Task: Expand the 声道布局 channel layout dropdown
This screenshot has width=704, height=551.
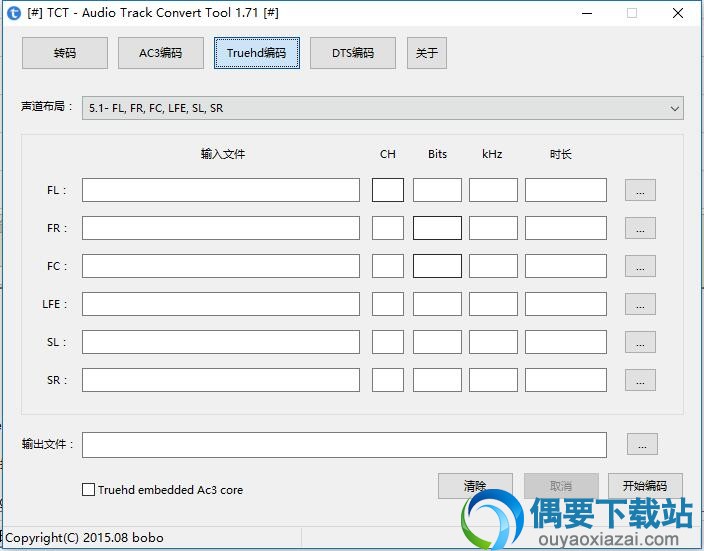Action: [x=383, y=108]
